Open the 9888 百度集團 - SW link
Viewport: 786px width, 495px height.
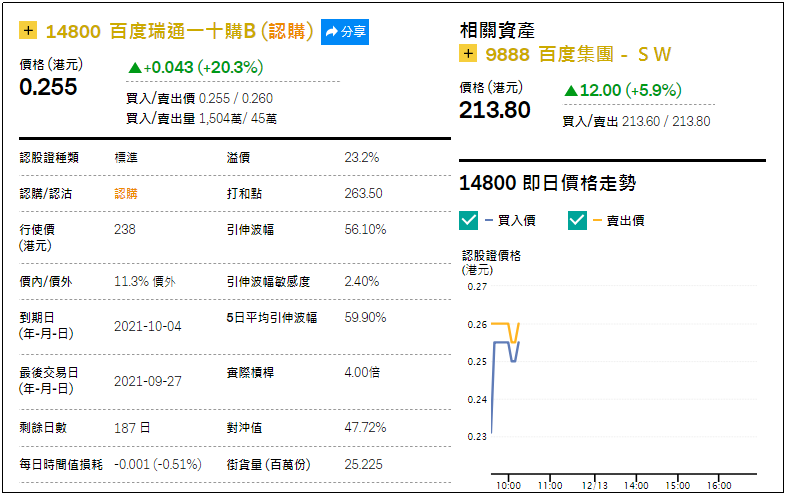click(578, 54)
